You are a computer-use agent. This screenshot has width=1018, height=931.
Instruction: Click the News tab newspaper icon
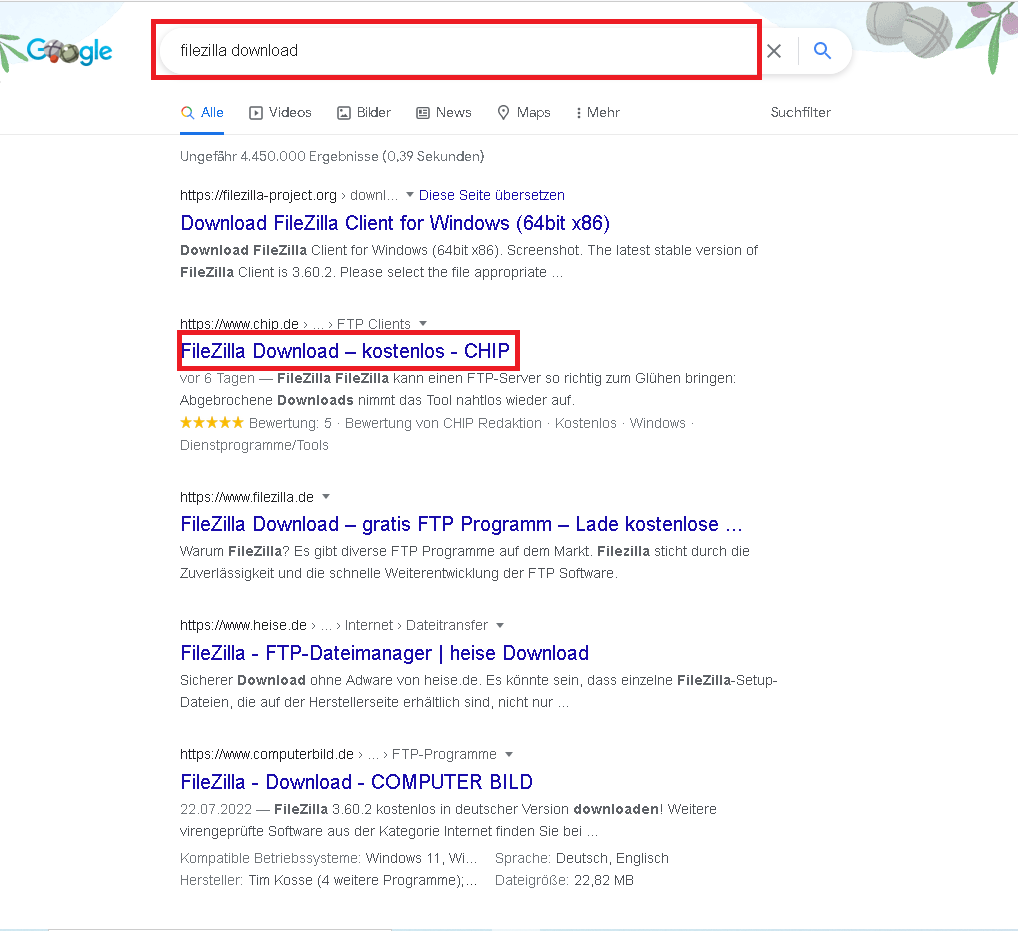tap(423, 113)
